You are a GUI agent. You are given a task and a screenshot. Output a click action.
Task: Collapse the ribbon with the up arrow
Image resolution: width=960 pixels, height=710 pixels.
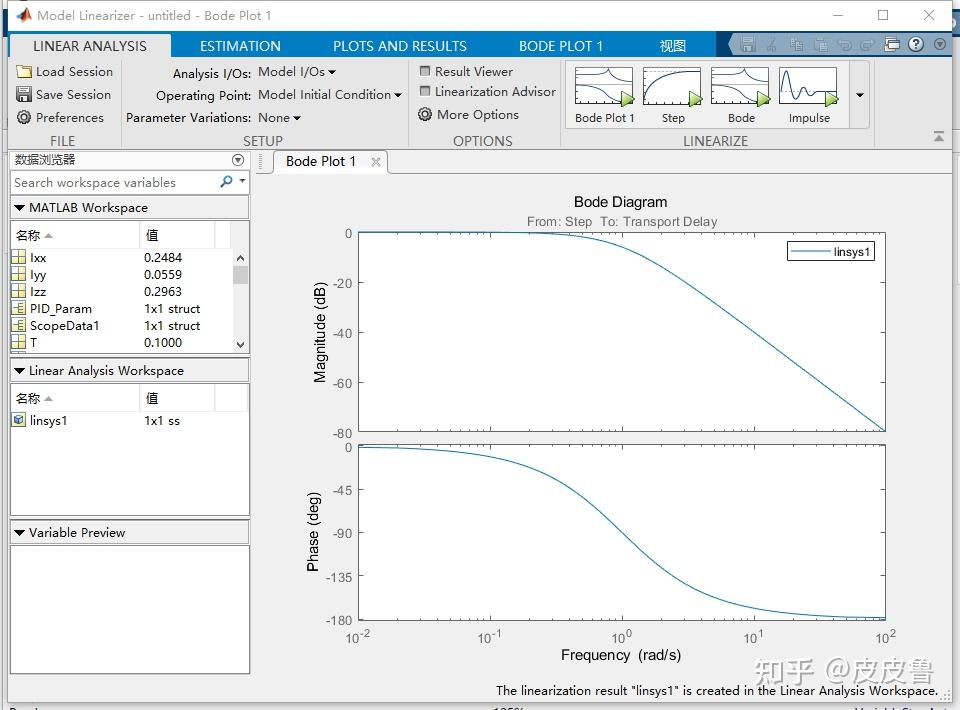tap(938, 134)
